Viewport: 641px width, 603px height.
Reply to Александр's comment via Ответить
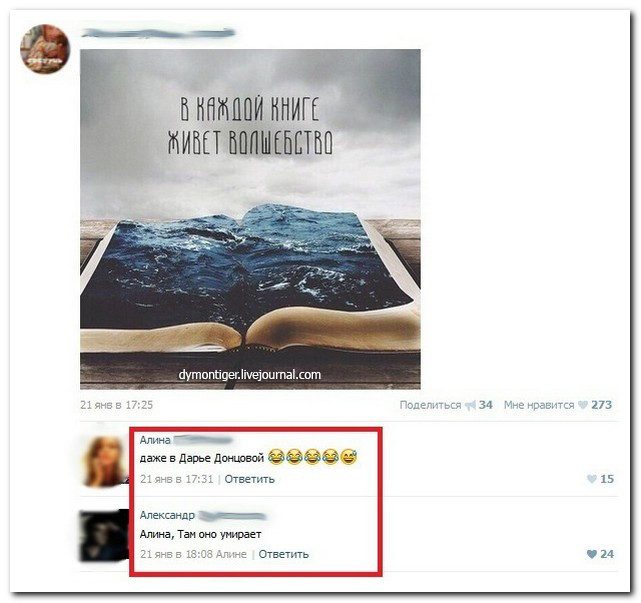(284, 554)
